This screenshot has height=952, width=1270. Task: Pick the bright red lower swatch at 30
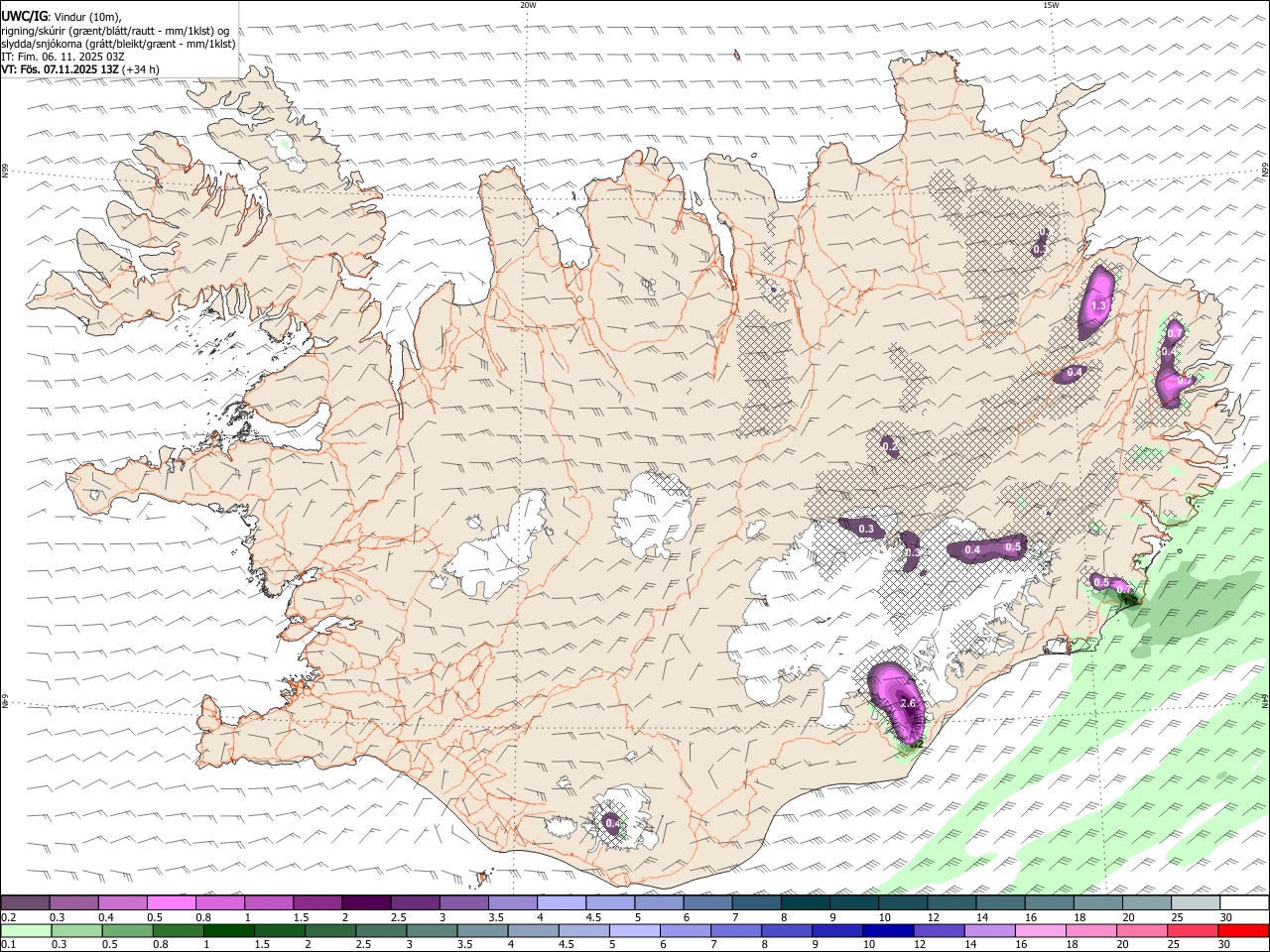1243,930
